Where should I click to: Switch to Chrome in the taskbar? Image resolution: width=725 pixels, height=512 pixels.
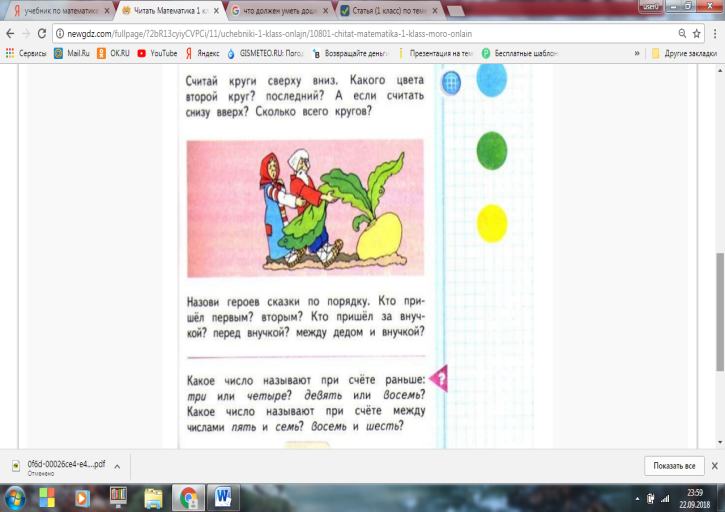pos(188,498)
